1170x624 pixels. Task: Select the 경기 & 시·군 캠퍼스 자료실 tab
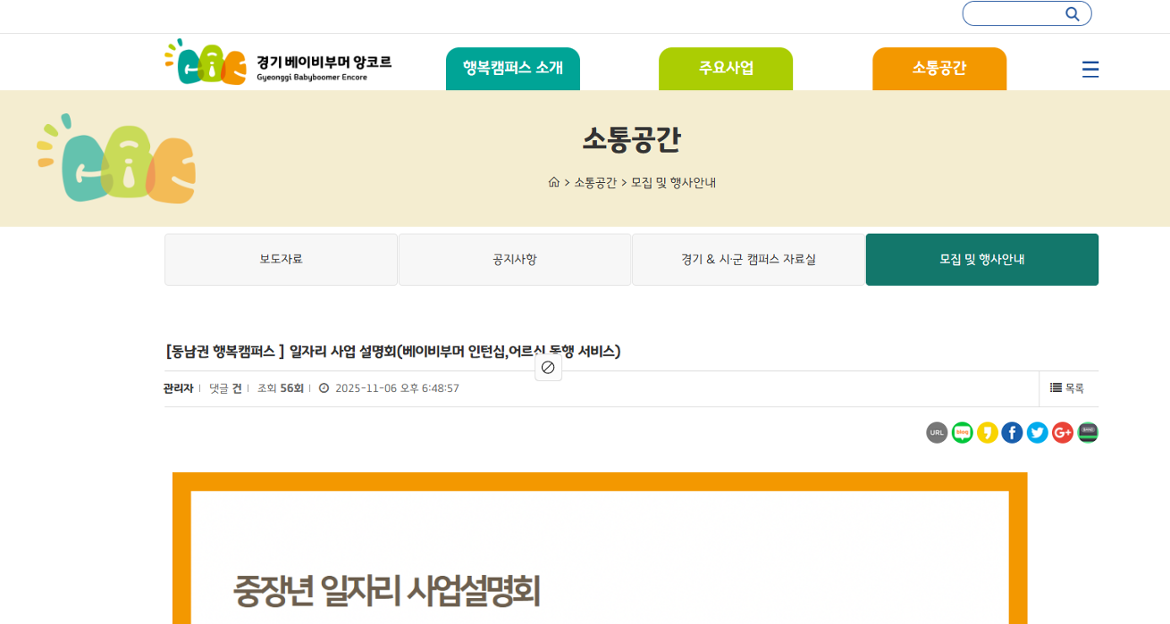[747, 259]
